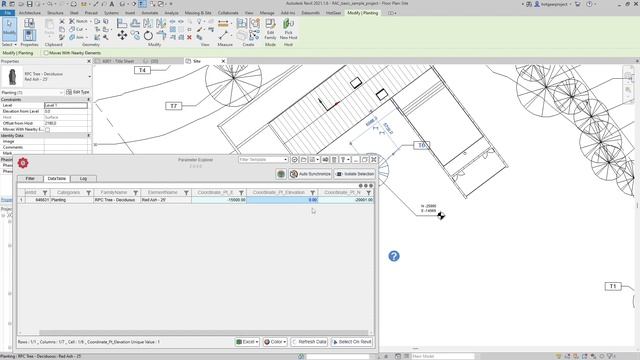Close the Site view tab
This screenshot has height=360, width=640.
click(x=223, y=61)
